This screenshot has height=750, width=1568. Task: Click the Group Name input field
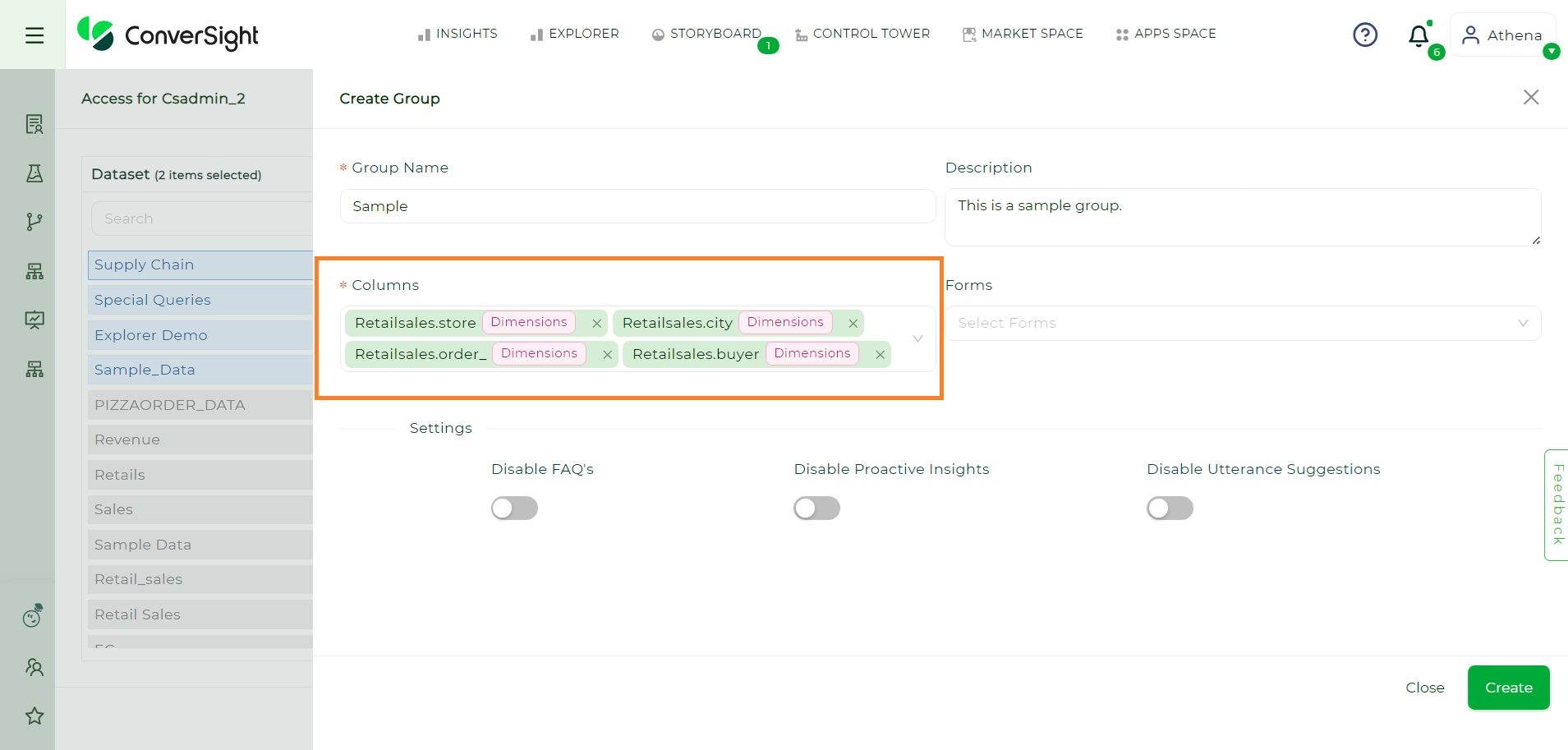click(x=637, y=206)
